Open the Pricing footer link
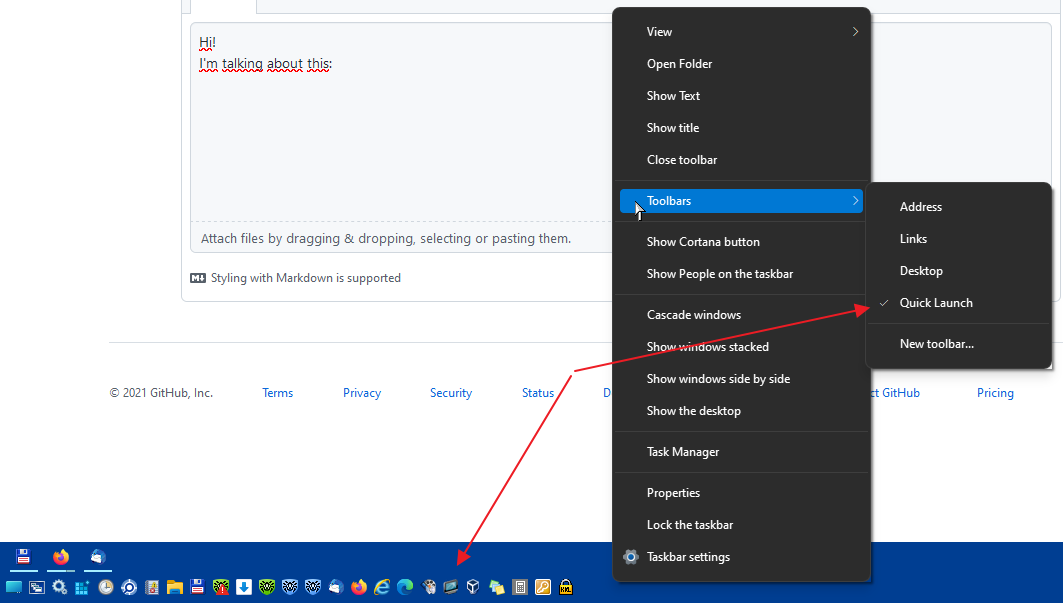The width and height of the screenshot is (1063, 603). [995, 393]
